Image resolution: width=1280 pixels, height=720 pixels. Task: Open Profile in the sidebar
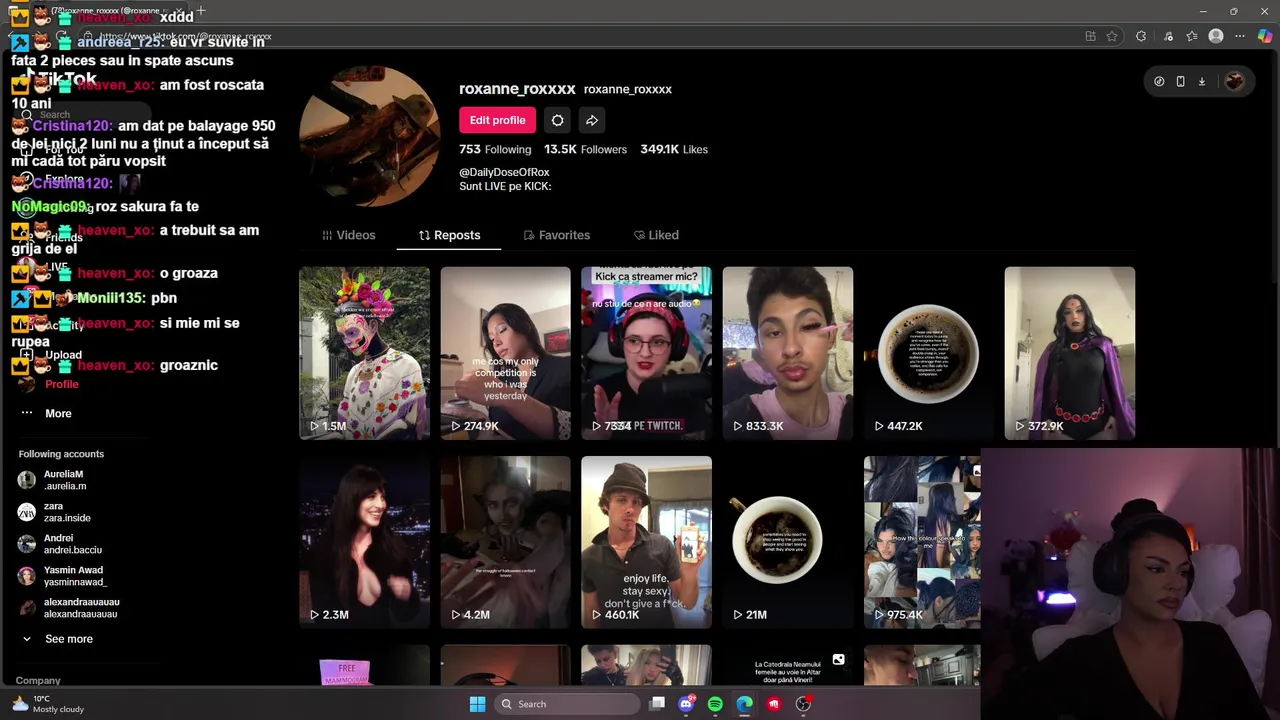pos(46,384)
